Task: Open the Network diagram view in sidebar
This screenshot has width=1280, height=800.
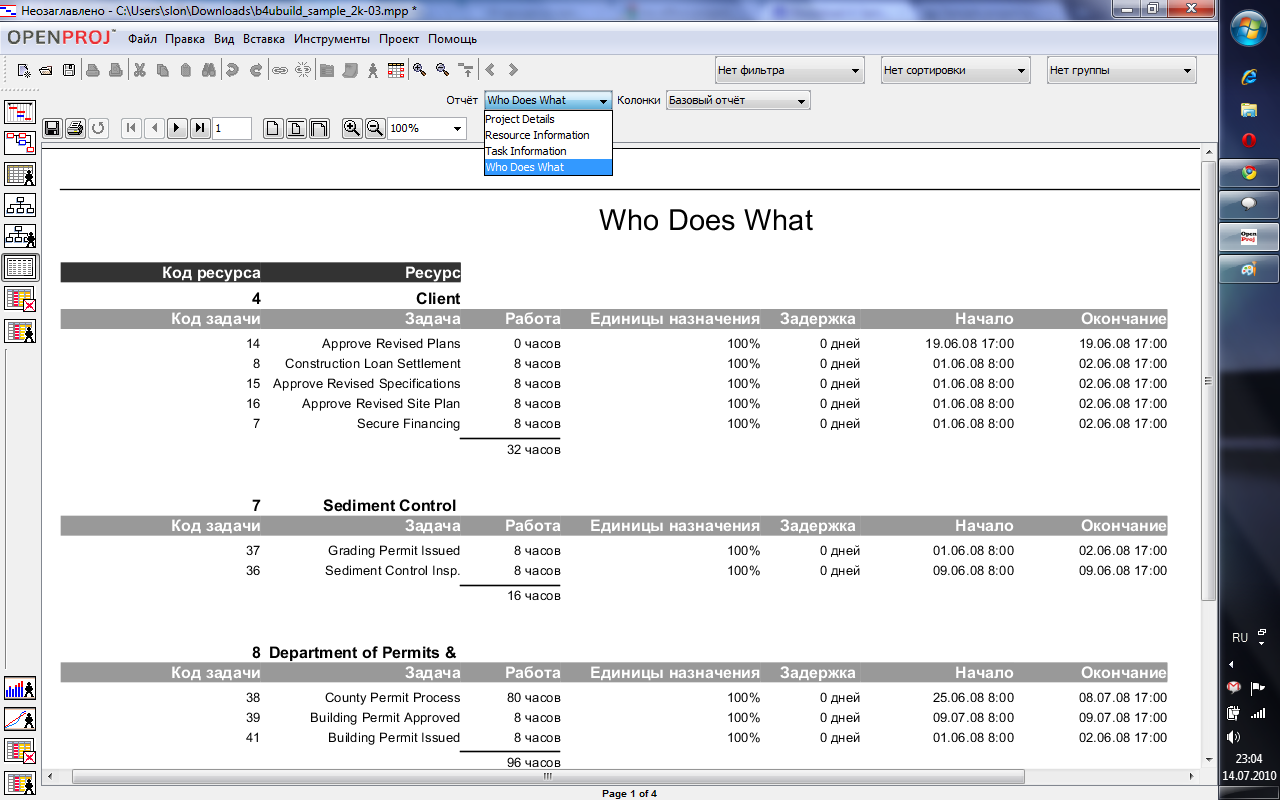Action: click(x=20, y=143)
